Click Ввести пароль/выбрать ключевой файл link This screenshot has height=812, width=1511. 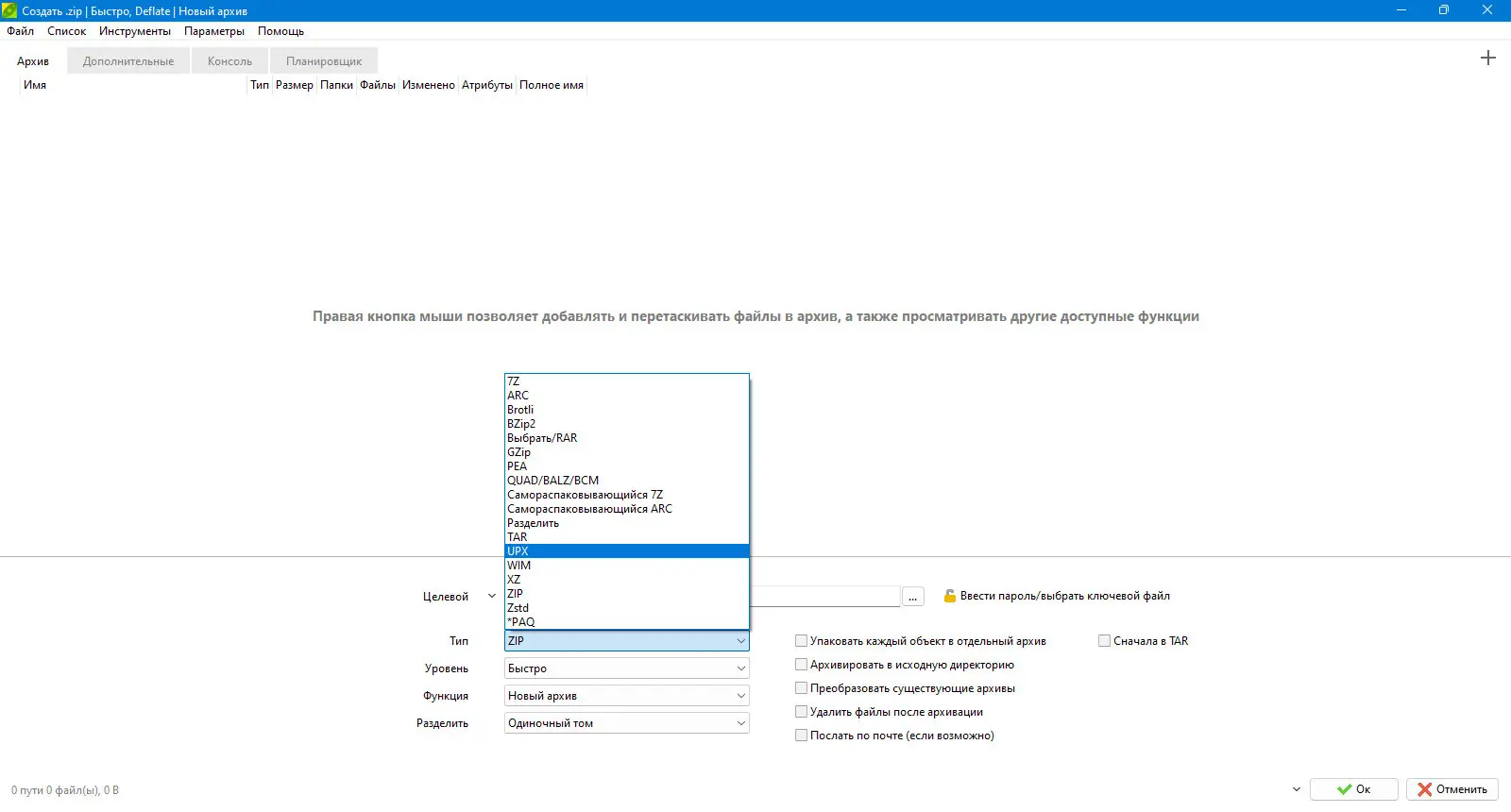pyautogui.click(x=1064, y=596)
